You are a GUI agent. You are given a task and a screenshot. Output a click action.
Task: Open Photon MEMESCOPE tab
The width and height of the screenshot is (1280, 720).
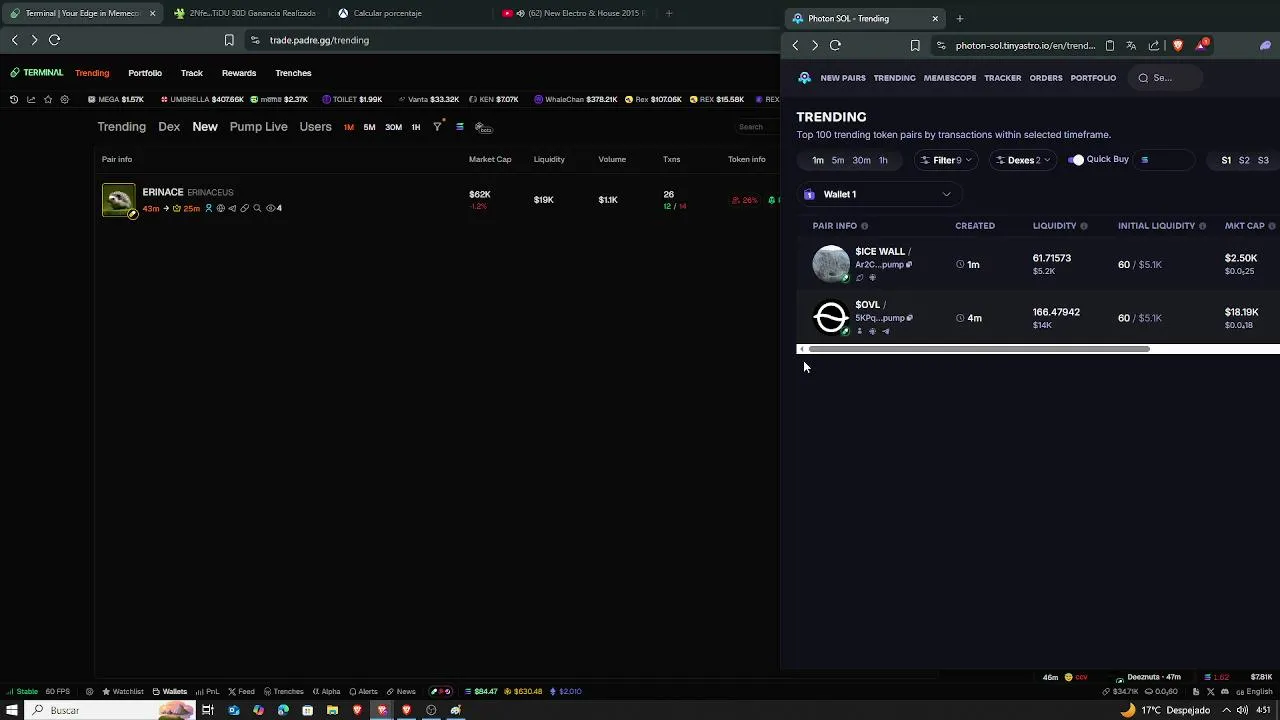click(x=950, y=78)
